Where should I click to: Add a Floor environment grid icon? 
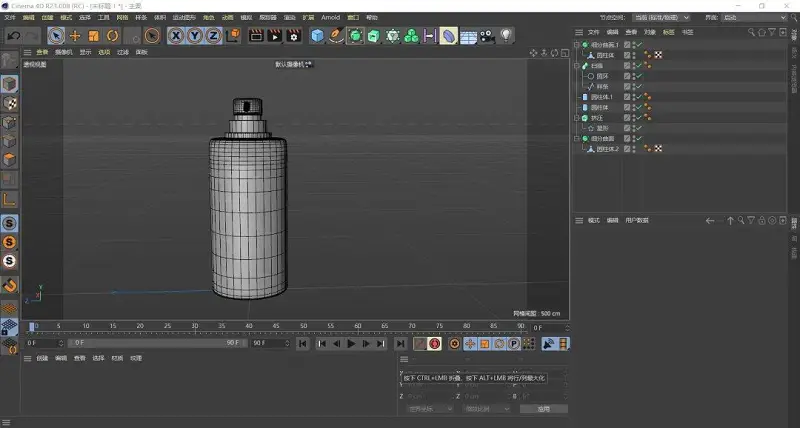click(x=468, y=36)
